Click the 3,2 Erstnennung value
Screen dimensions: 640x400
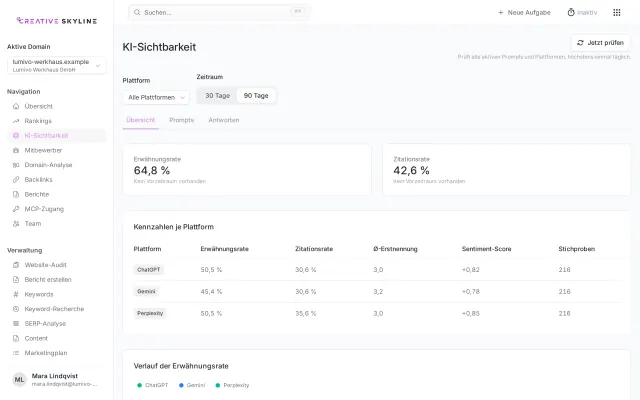378,291
